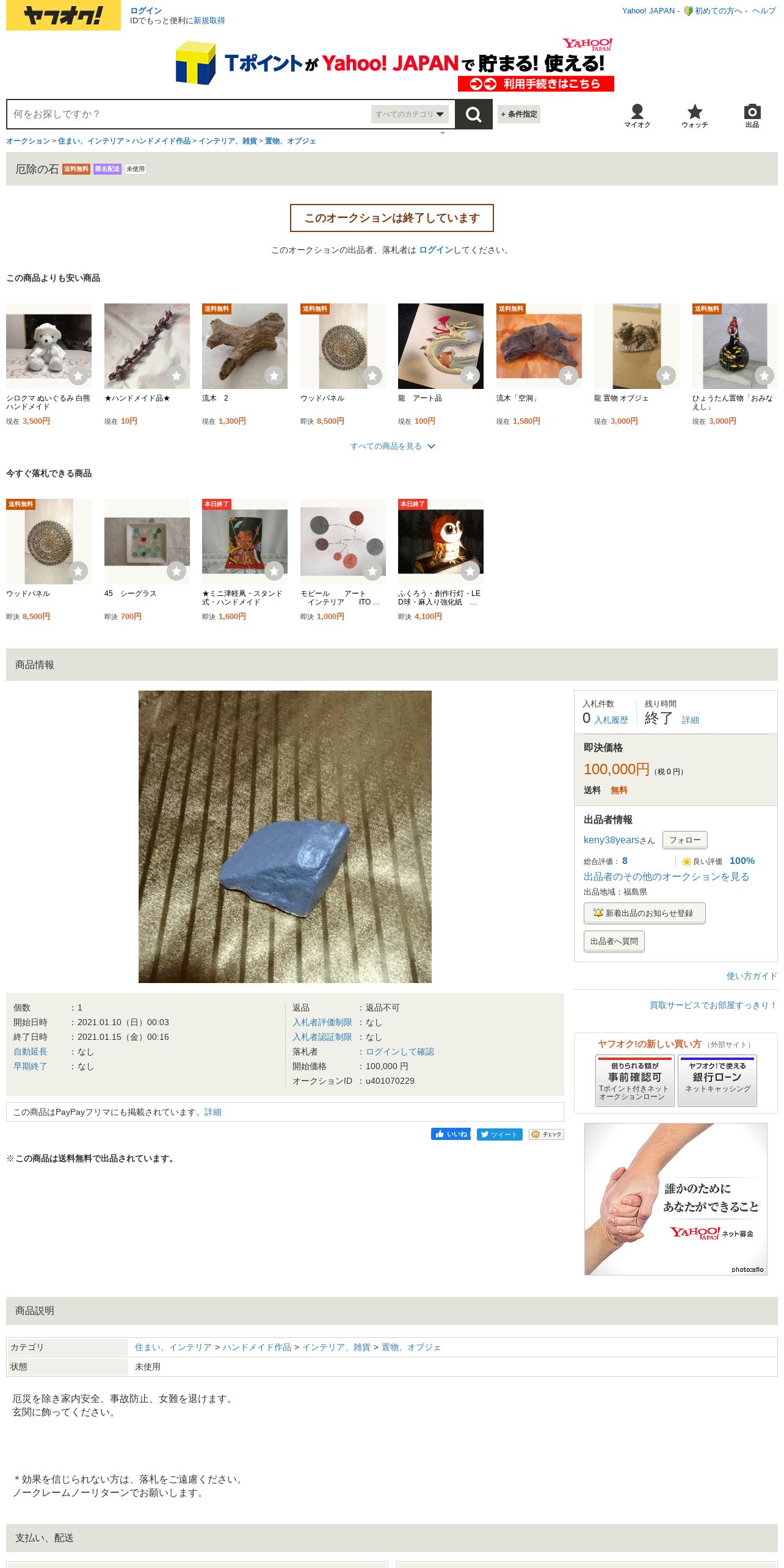
Task: Click the Facebook いいね button
Action: (451, 1134)
